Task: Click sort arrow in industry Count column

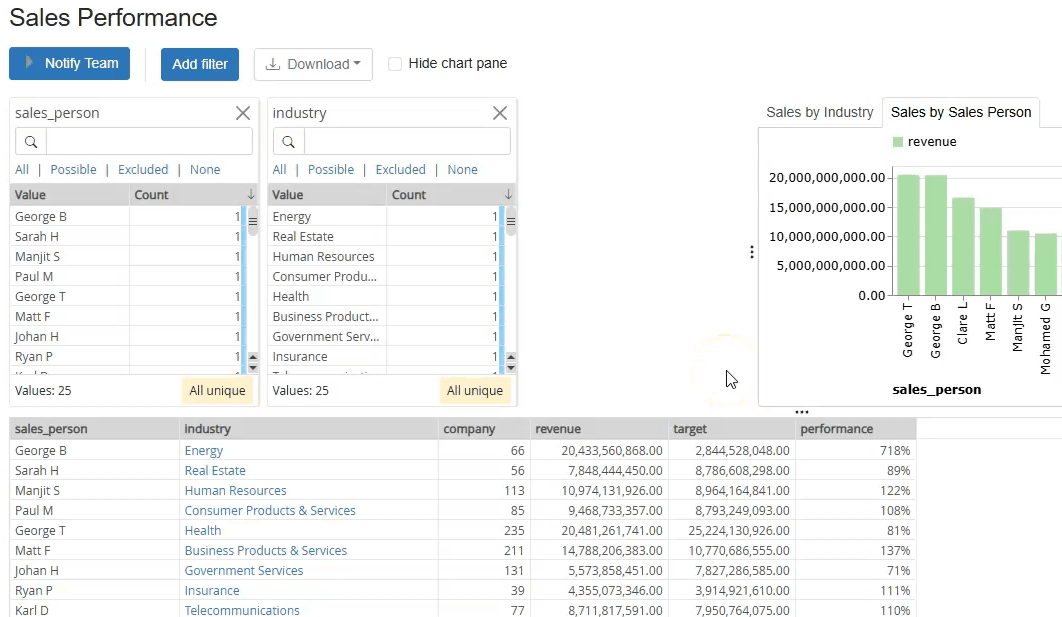Action: pyautogui.click(x=508, y=194)
